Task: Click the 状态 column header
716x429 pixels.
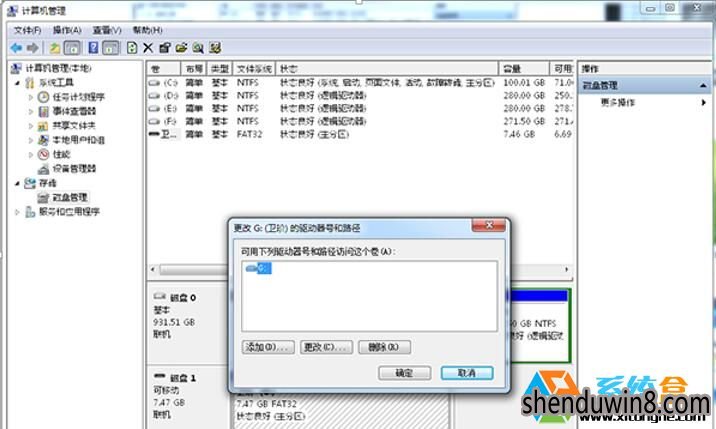Action: click(x=387, y=69)
